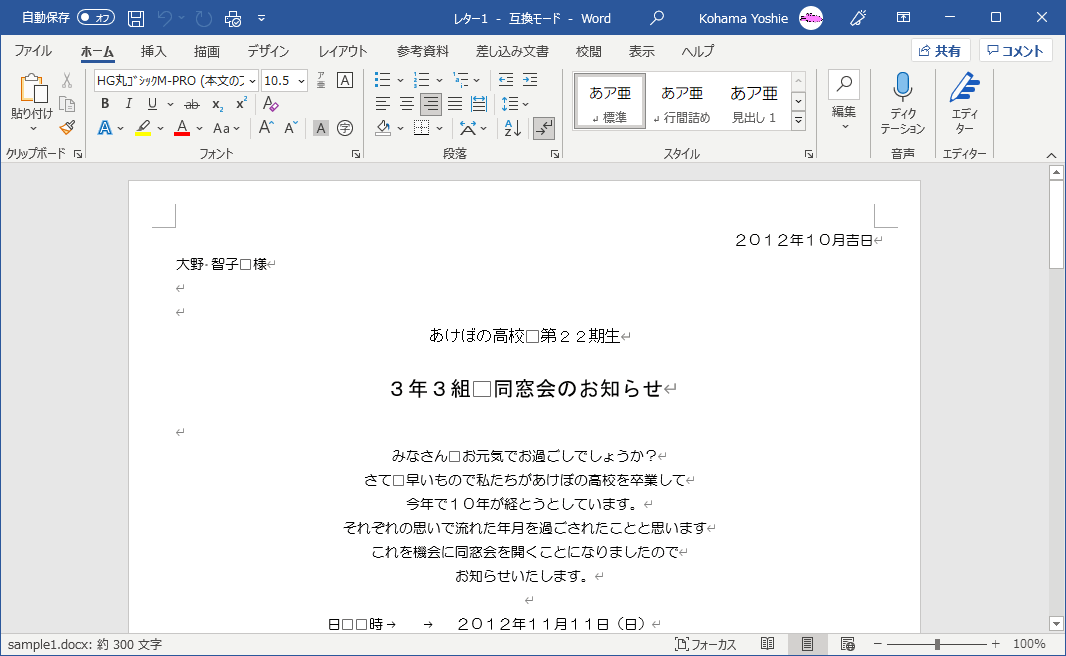
Task: Switch to the 挿入 tab
Action: pyautogui.click(x=154, y=51)
